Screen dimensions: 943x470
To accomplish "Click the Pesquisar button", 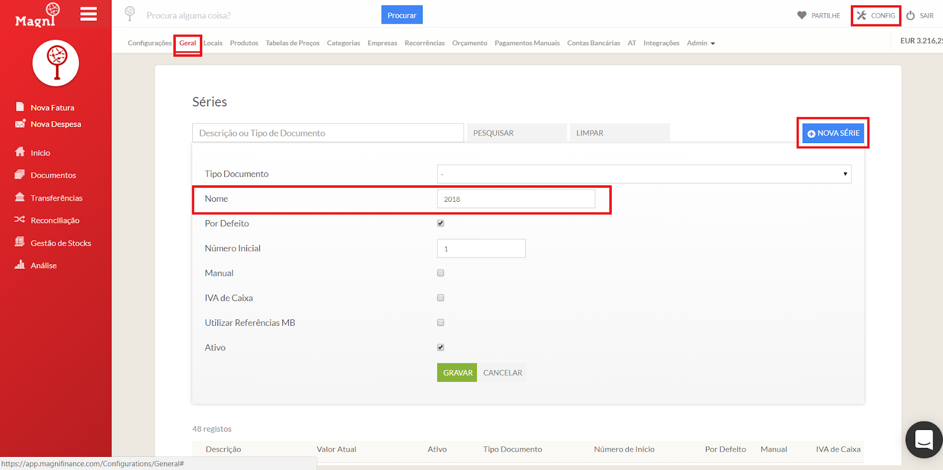I will (517, 133).
